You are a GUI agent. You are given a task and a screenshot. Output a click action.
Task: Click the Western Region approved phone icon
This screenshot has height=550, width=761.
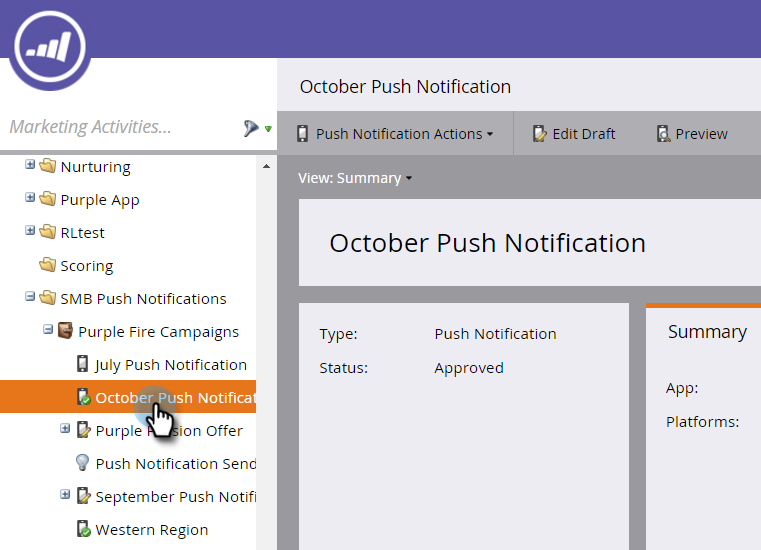click(83, 529)
